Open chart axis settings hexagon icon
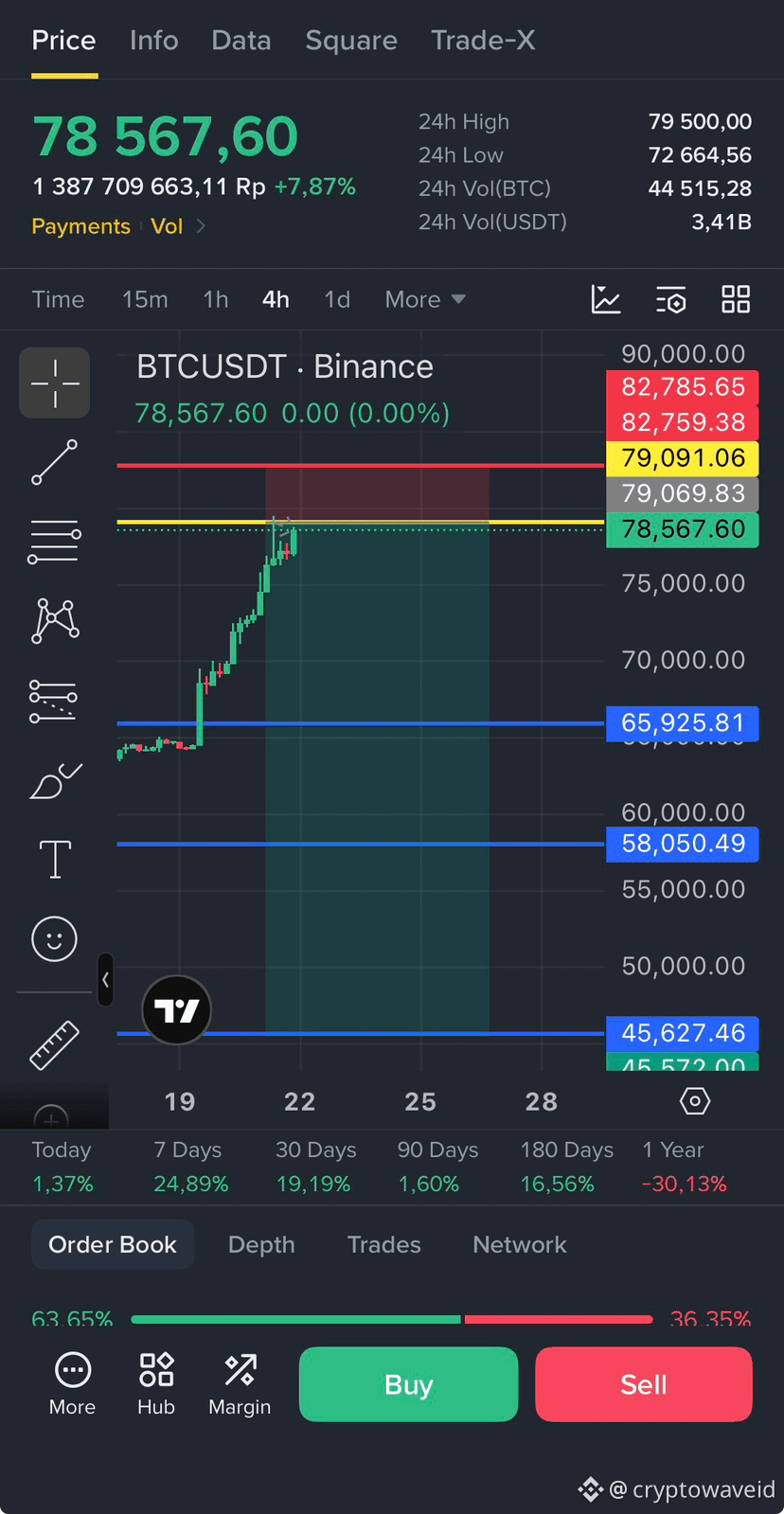Image resolution: width=784 pixels, height=1514 pixels. pyautogui.click(x=695, y=1101)
